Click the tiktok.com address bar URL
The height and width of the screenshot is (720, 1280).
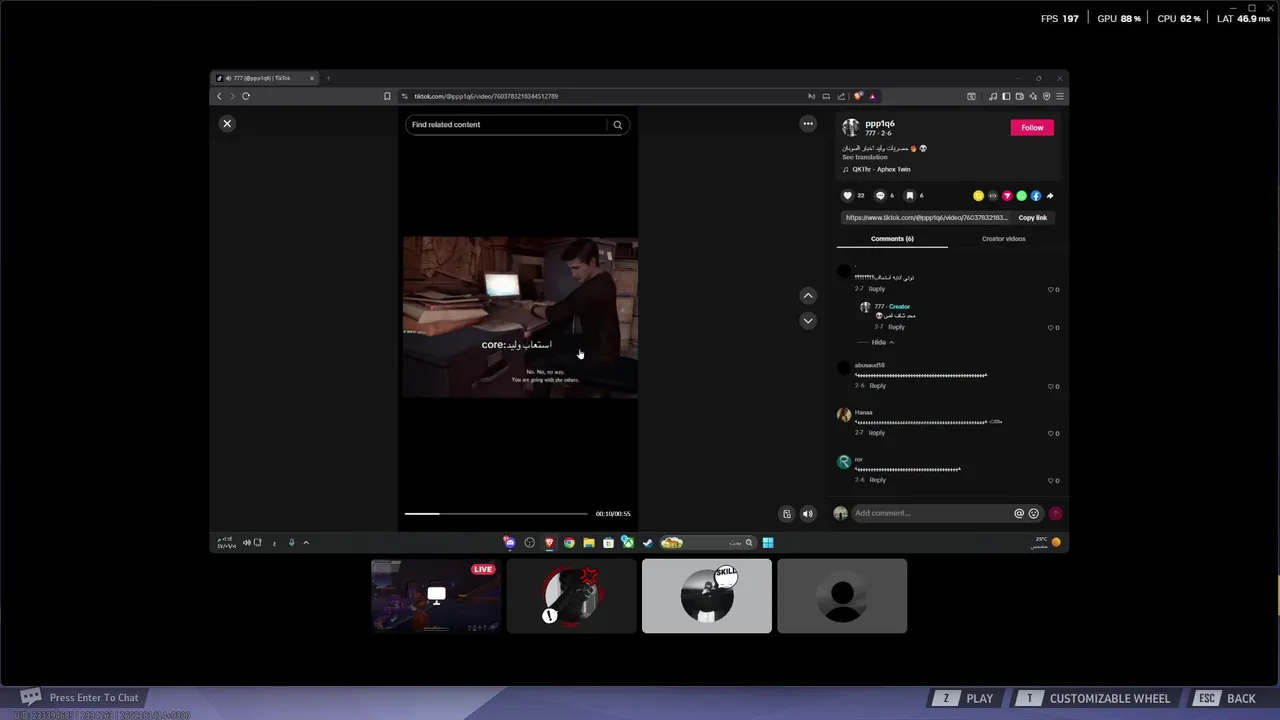pyautogui.click(x=486, y=96)
